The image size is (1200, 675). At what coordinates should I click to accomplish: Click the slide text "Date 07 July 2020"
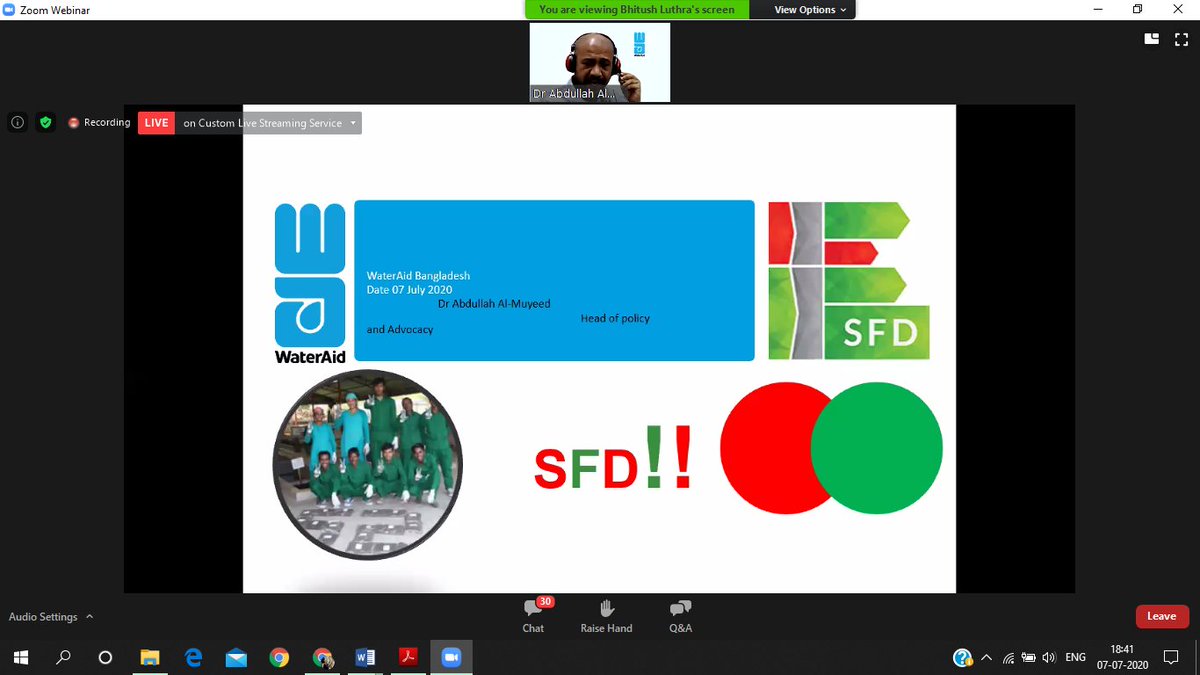[409, 290]
